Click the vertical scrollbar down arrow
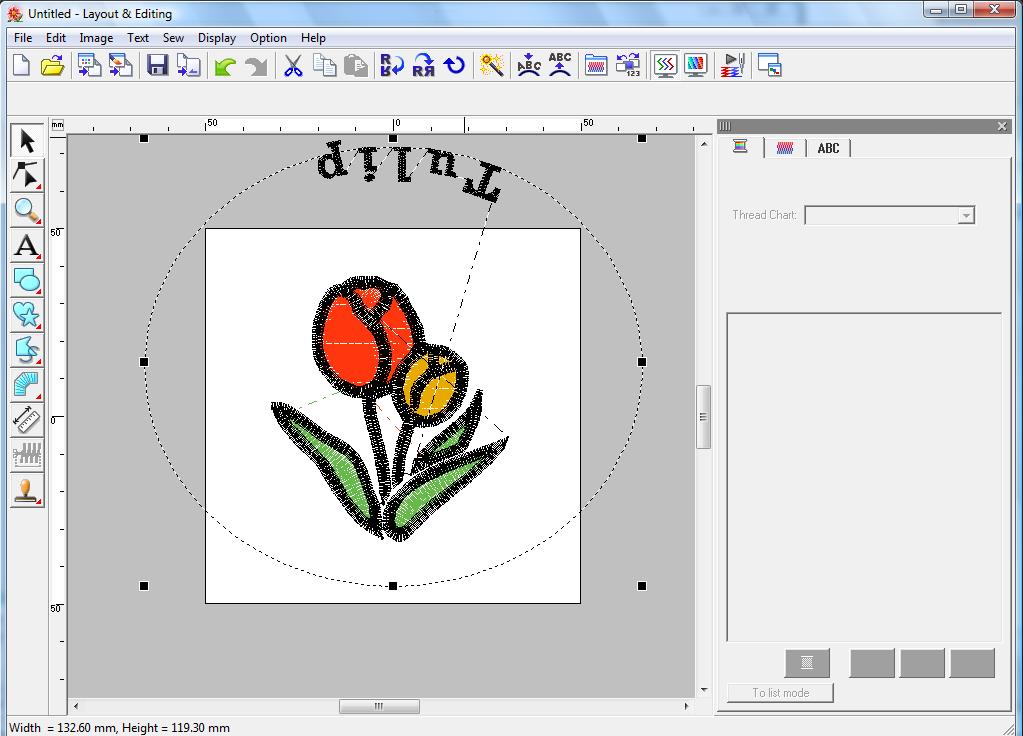The width and height of the screenshot is (1023, 736). [x=703, y=690]
